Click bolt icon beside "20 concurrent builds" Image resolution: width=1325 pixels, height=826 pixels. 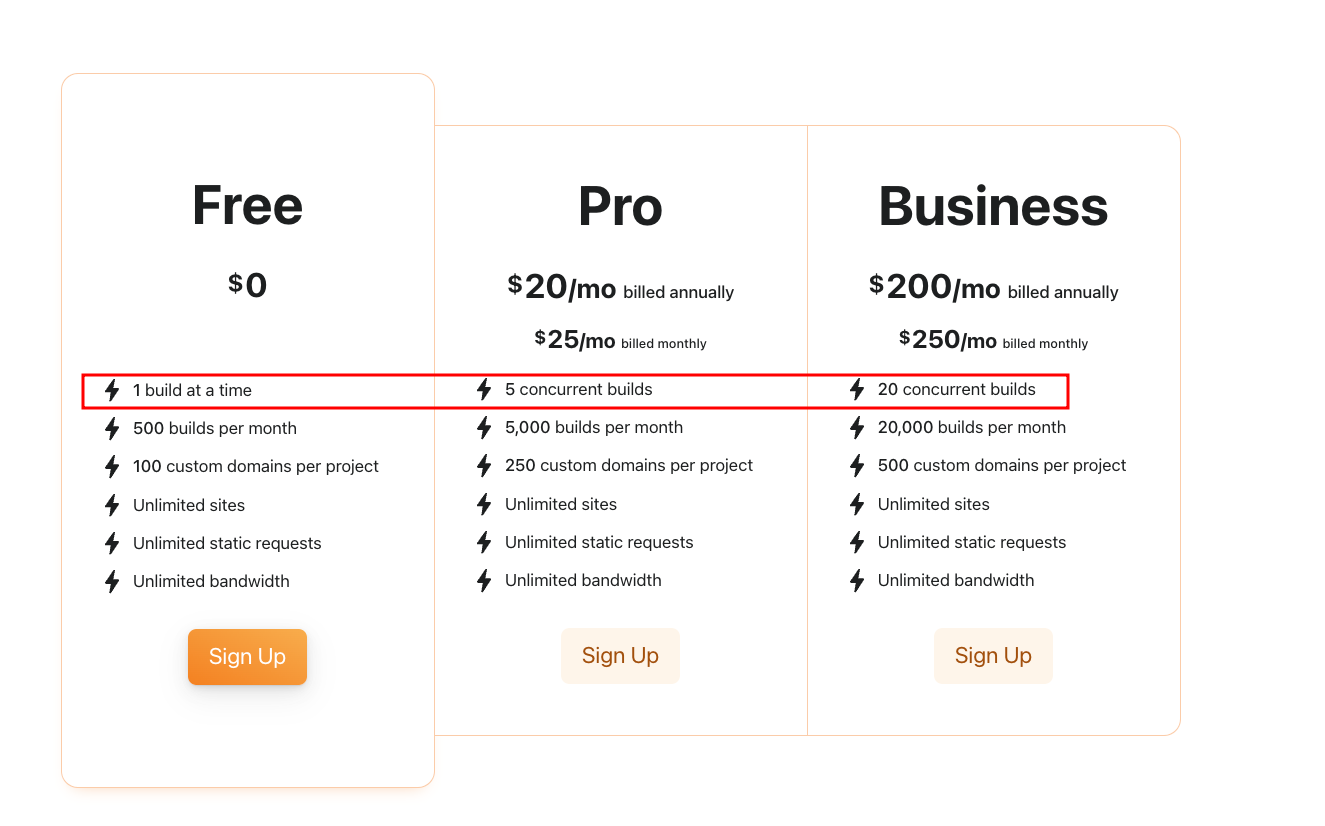click(x=857, y=389)
